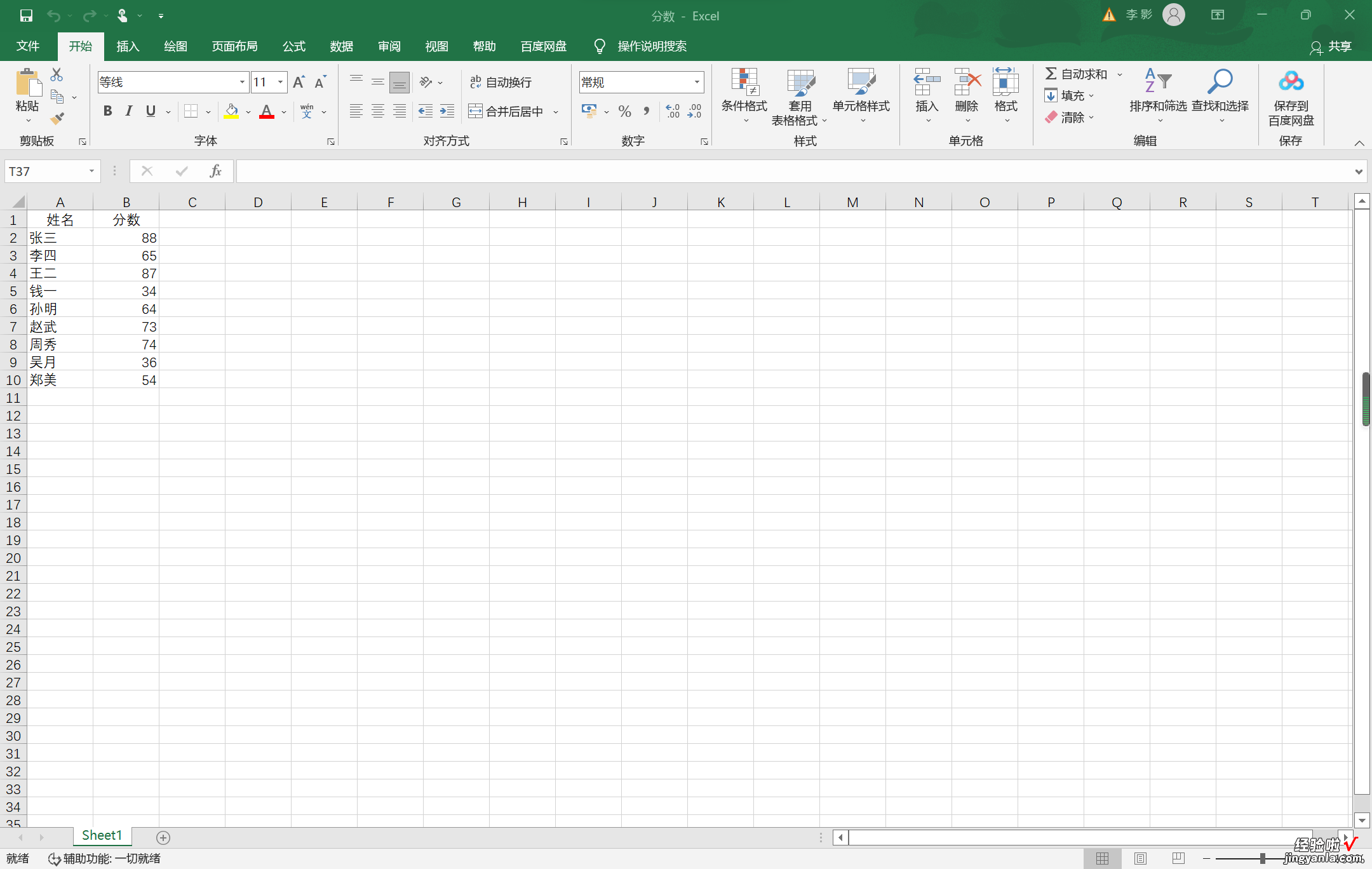Viewport: 1372px width, 869px height.
Task: Apply comma style number format
Action: [647, 111]
